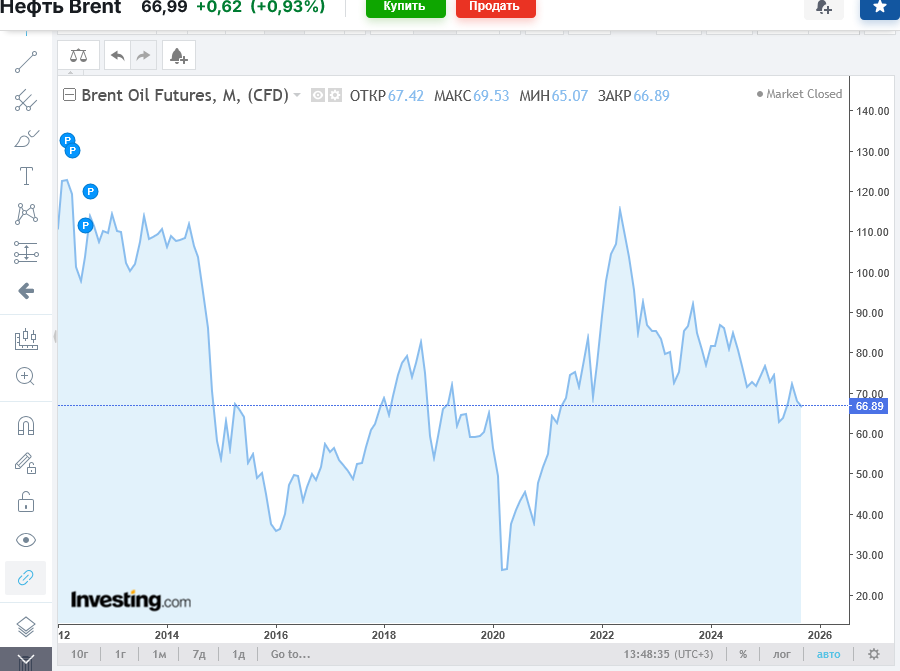900x671 pixels.
Task: Click the undo arrow in toolbar
Action: [x=118, y=56]
